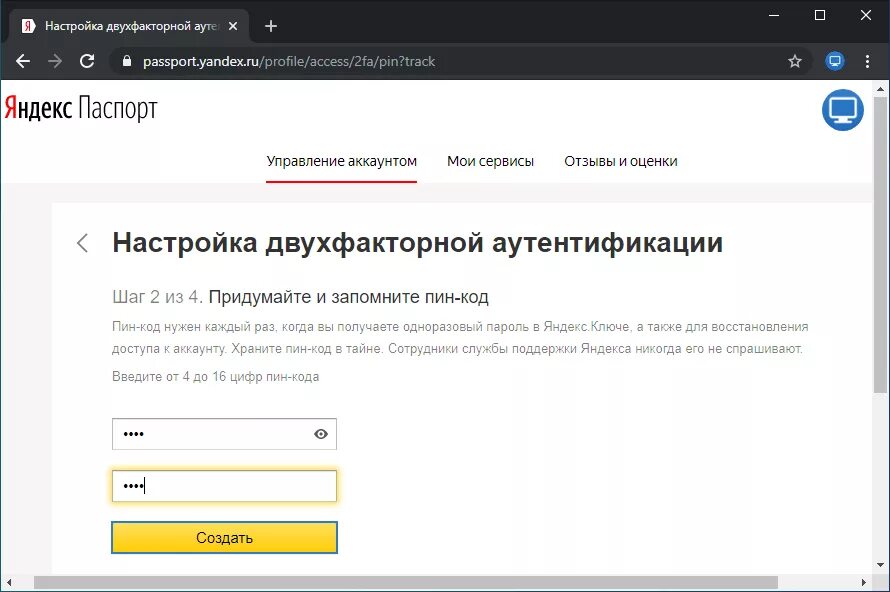Focus the PIN confirmation field
Screen dimensions: 890x592
(x=224, y=486)
